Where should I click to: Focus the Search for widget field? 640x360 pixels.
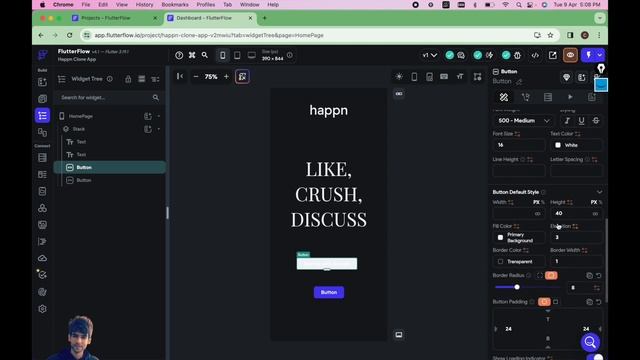pos(109,98)
